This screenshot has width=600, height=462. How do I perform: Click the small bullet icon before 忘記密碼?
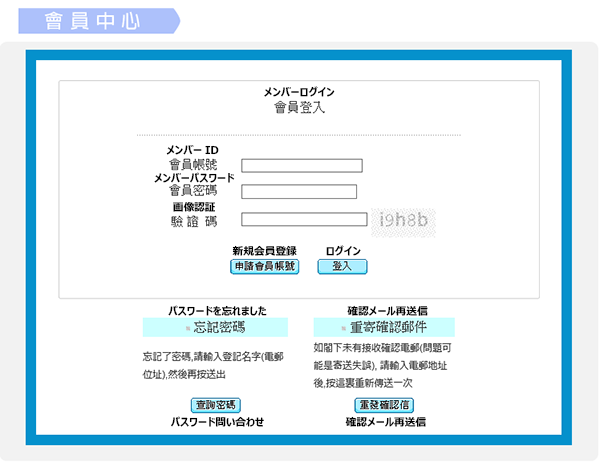click(187, 328)
